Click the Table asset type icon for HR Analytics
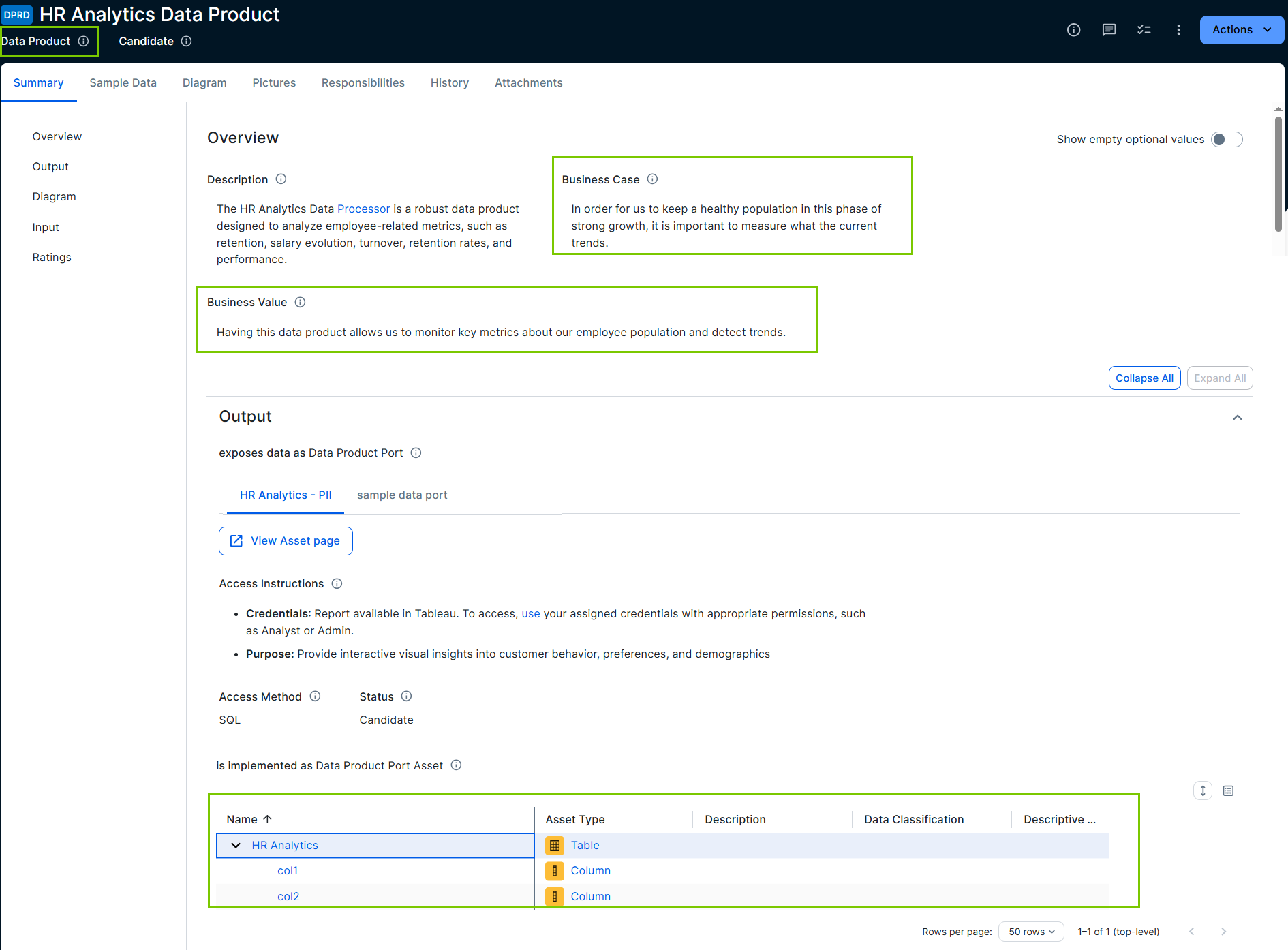Image resolution: width=1288 pixels, height=950 pixels. tap(555, 845)
